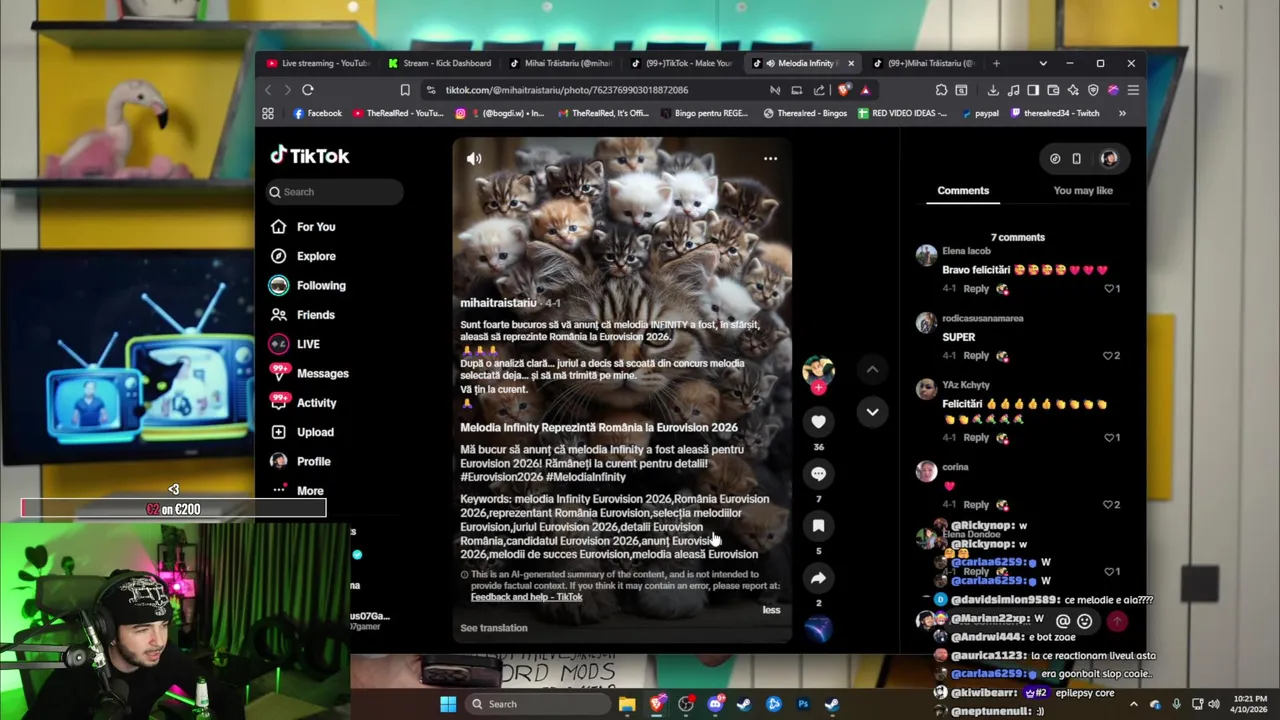Open comments via the speech bubble icon
The width and height of the screenshot is (1280, 720).
click(x=818, y=474)
